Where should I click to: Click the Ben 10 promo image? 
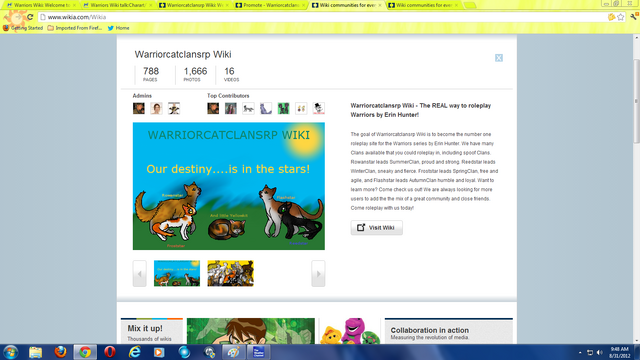click(x=251, y=331)
